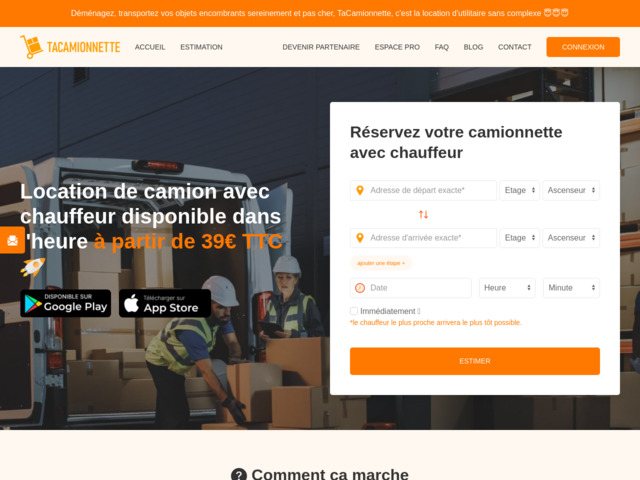The image size is (640, 480).
Task: Open the orange floating mail icon
Action: tap(12, 240)
